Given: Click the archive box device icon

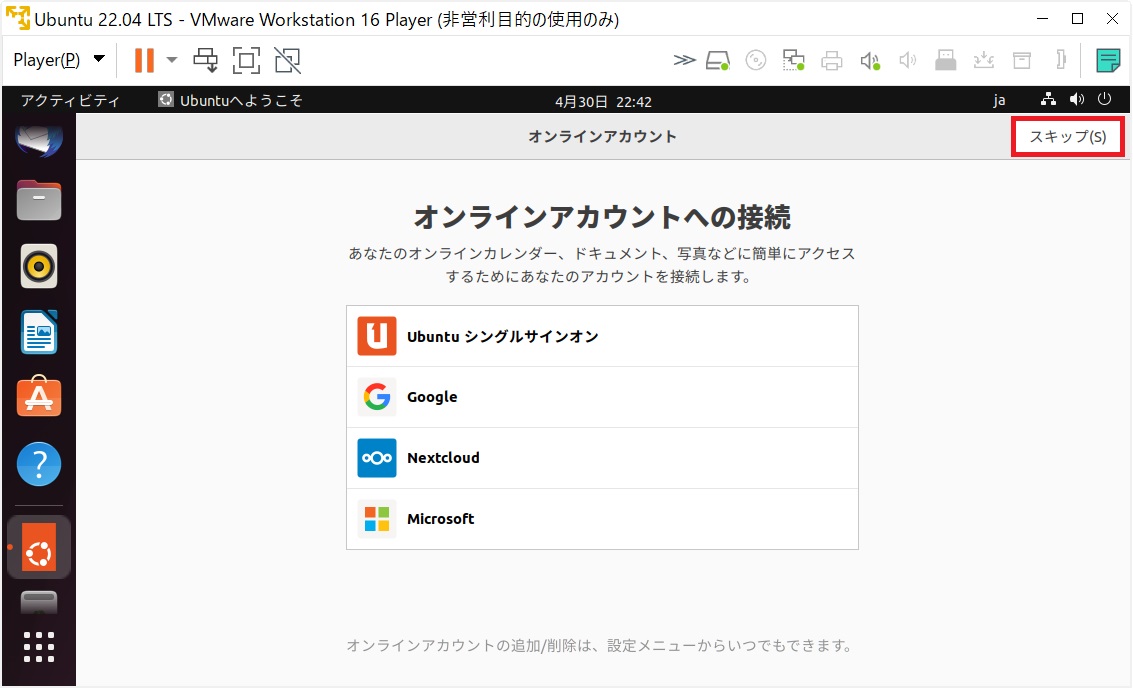Looking at the screenshot, I should tap(1022, 60).
